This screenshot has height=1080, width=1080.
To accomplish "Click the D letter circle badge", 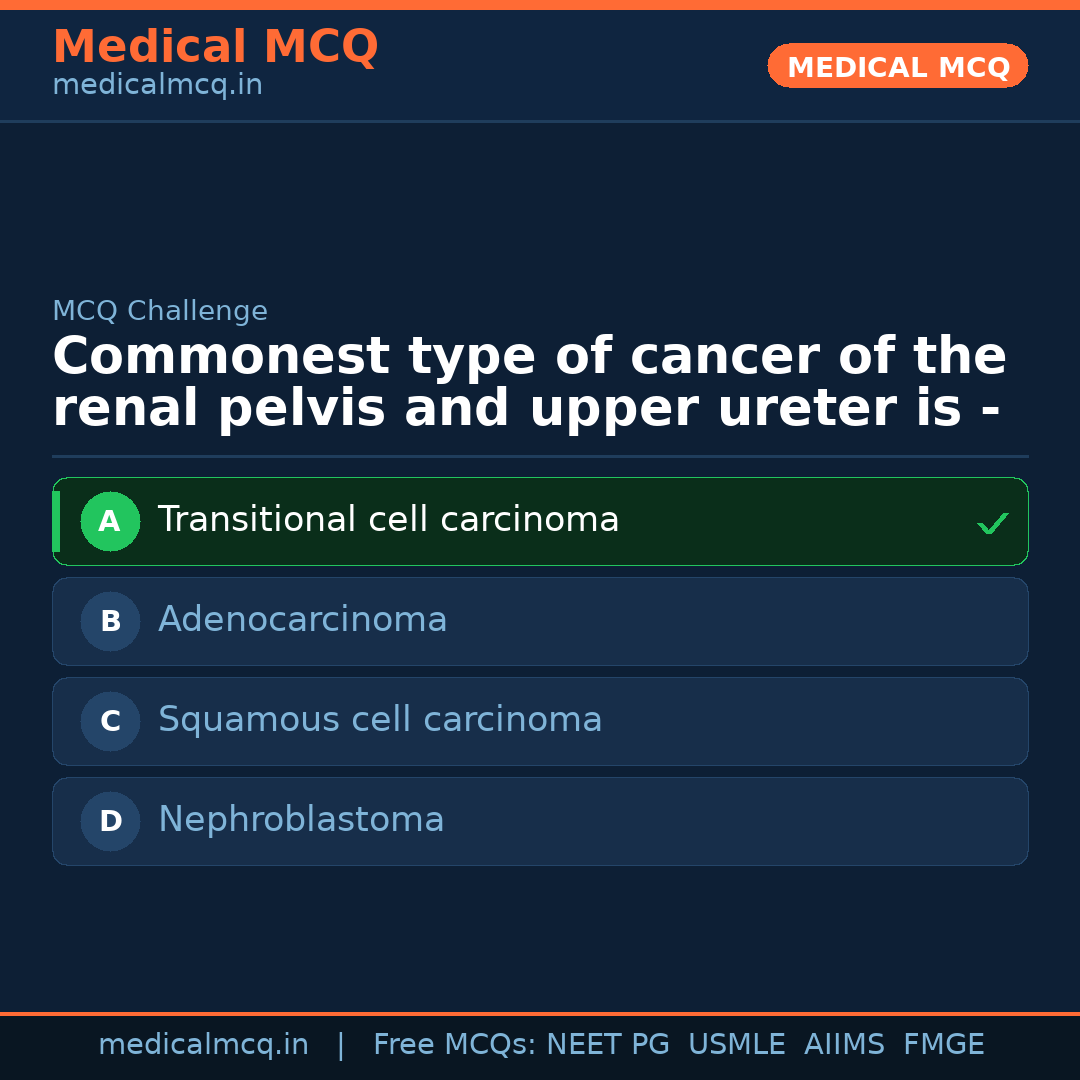I will (110, 821).
